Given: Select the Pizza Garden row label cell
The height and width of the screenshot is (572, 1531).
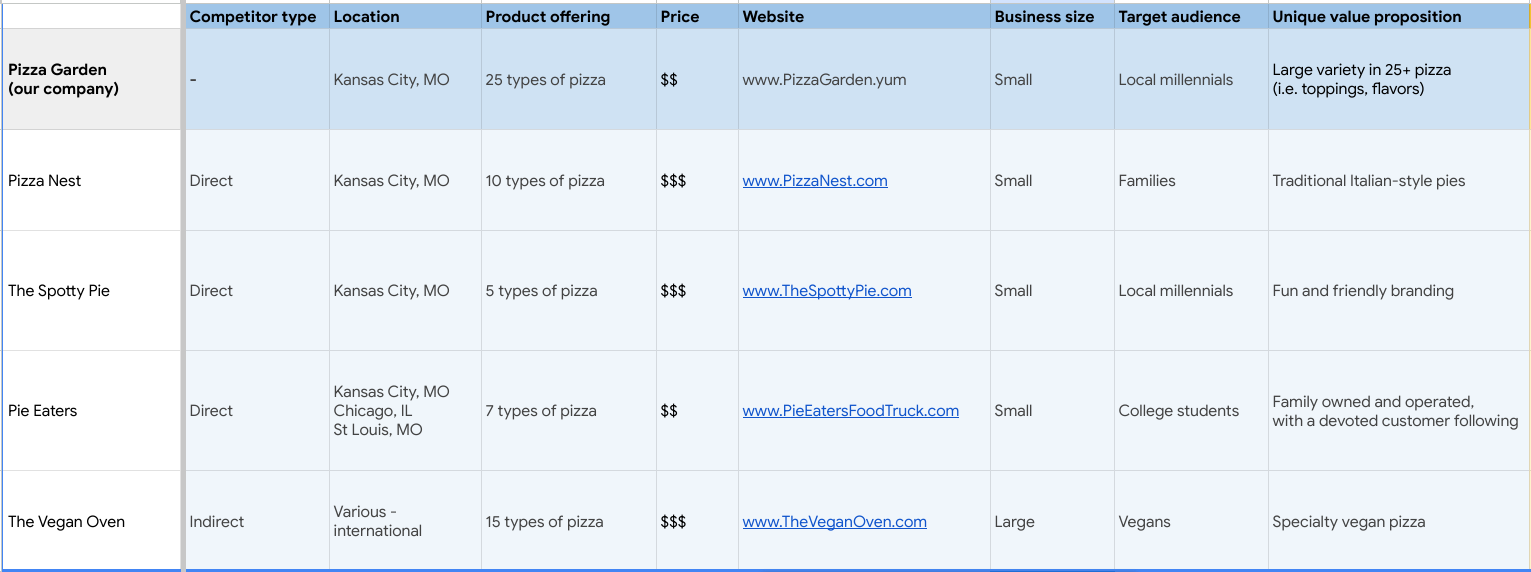Looking at the screenshot, I should pos(63,79).
